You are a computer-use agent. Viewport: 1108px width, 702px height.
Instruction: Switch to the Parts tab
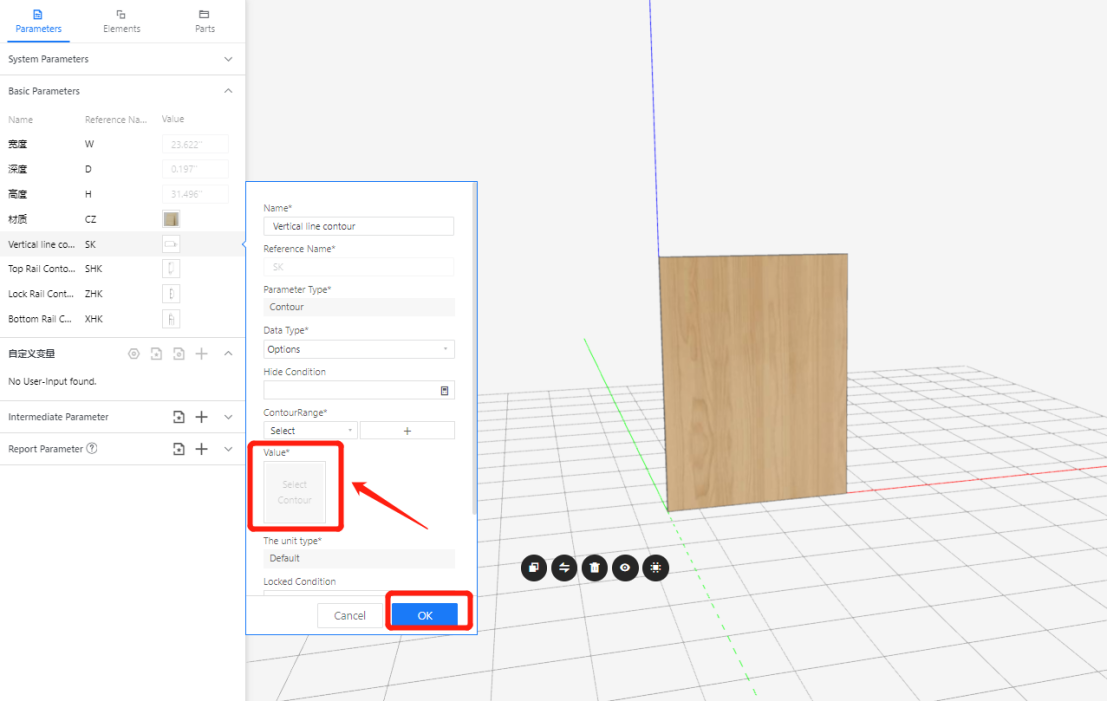[204, 21]
